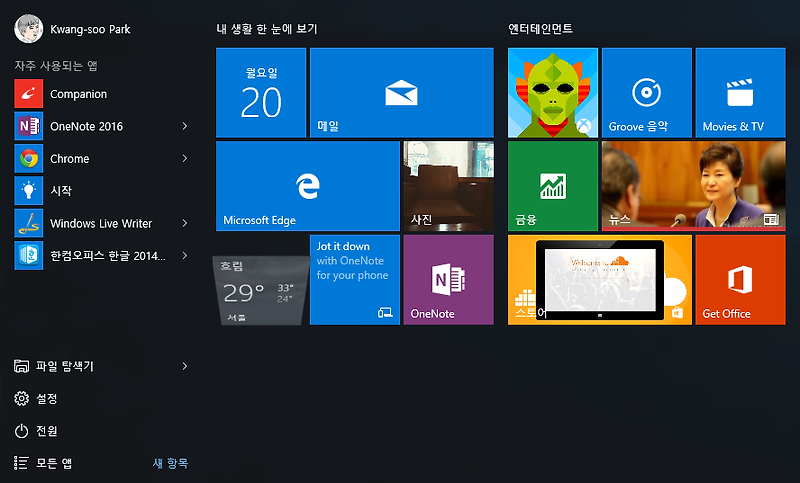Launch OneNote 2016 from the frequent apps
The width and height of the screenshot is (800, 483).
[29, 126]
